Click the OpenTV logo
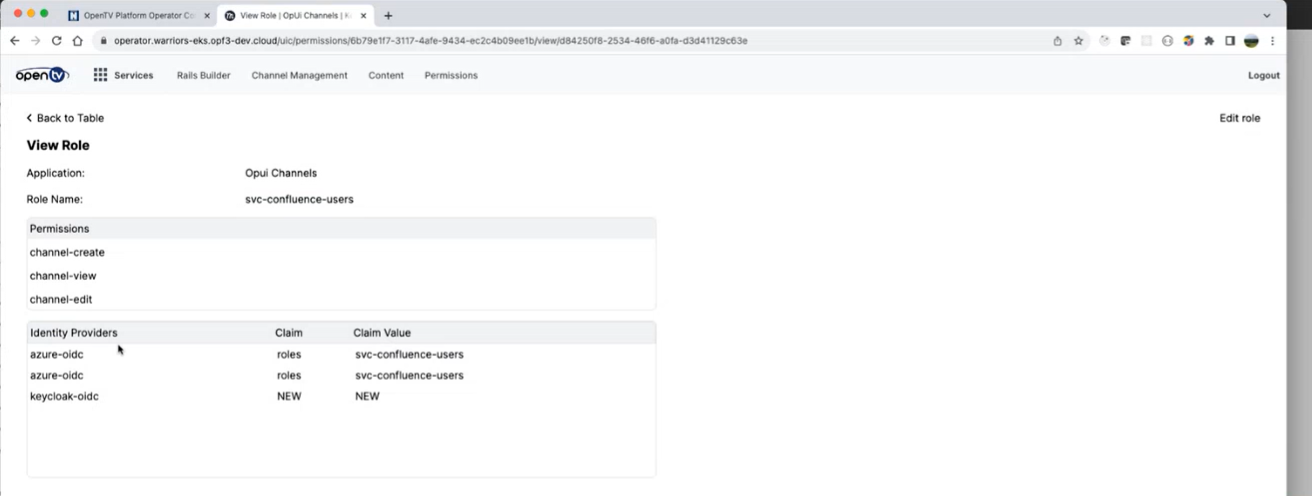This screenshot has height=496, width=1312. click(x=42, y=75)
